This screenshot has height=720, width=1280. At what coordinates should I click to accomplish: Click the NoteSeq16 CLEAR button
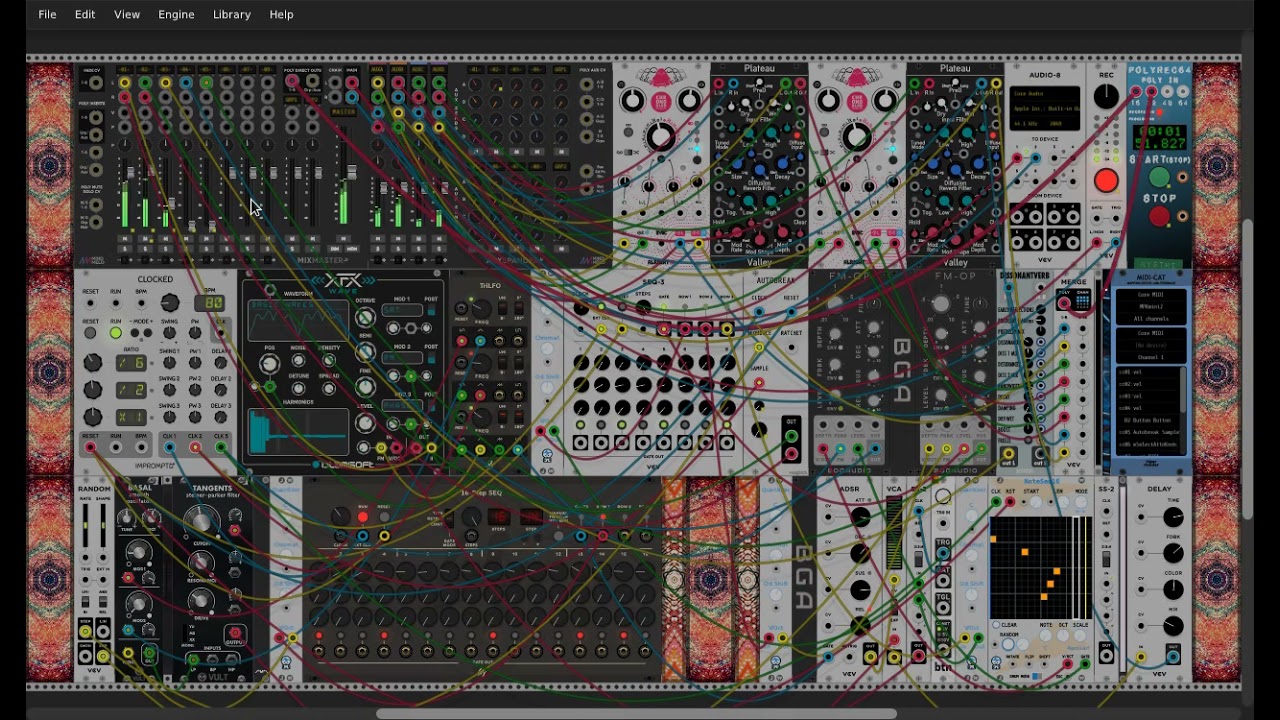996,625
